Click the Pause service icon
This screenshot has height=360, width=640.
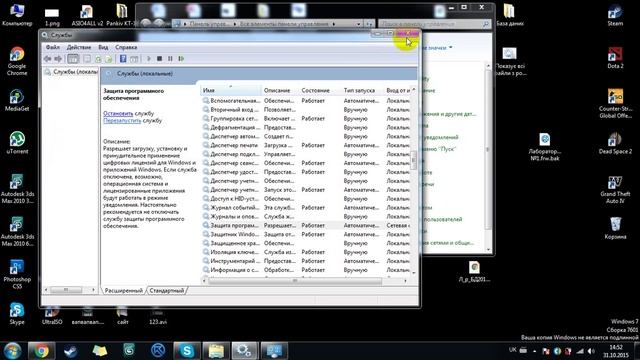(170, 59)
